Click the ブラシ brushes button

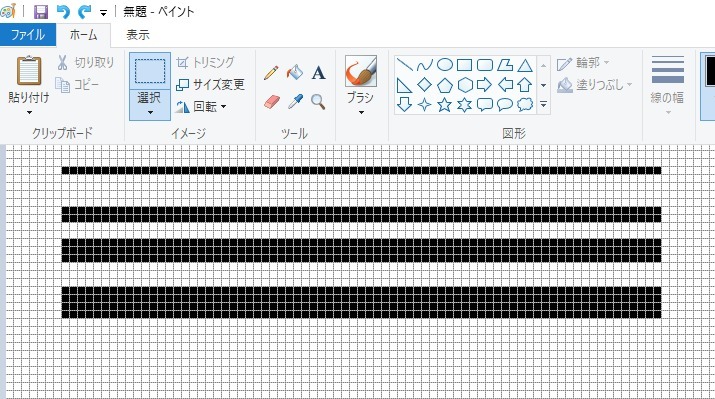[x=361, y=84]
